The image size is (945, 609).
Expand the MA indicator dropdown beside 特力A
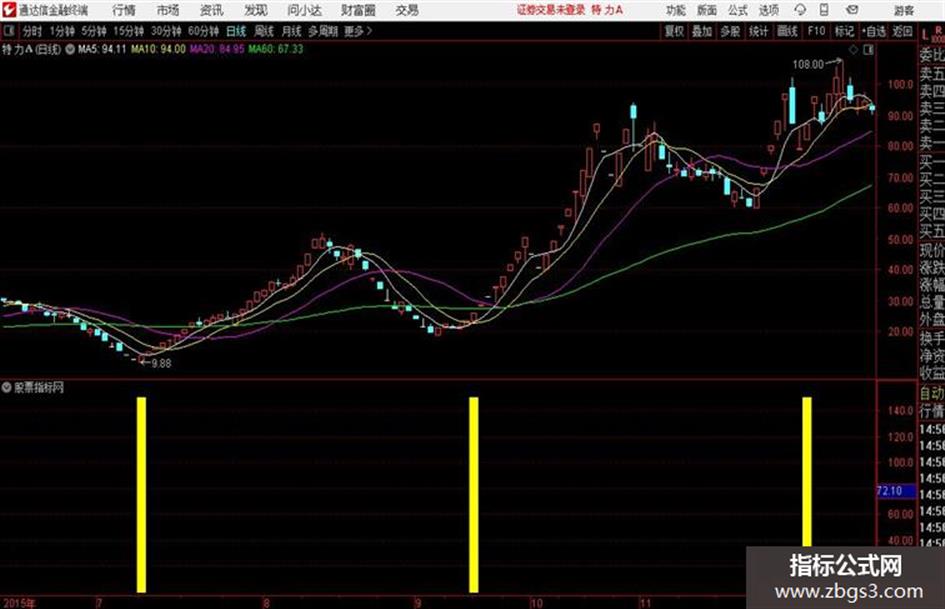[70, 49]
